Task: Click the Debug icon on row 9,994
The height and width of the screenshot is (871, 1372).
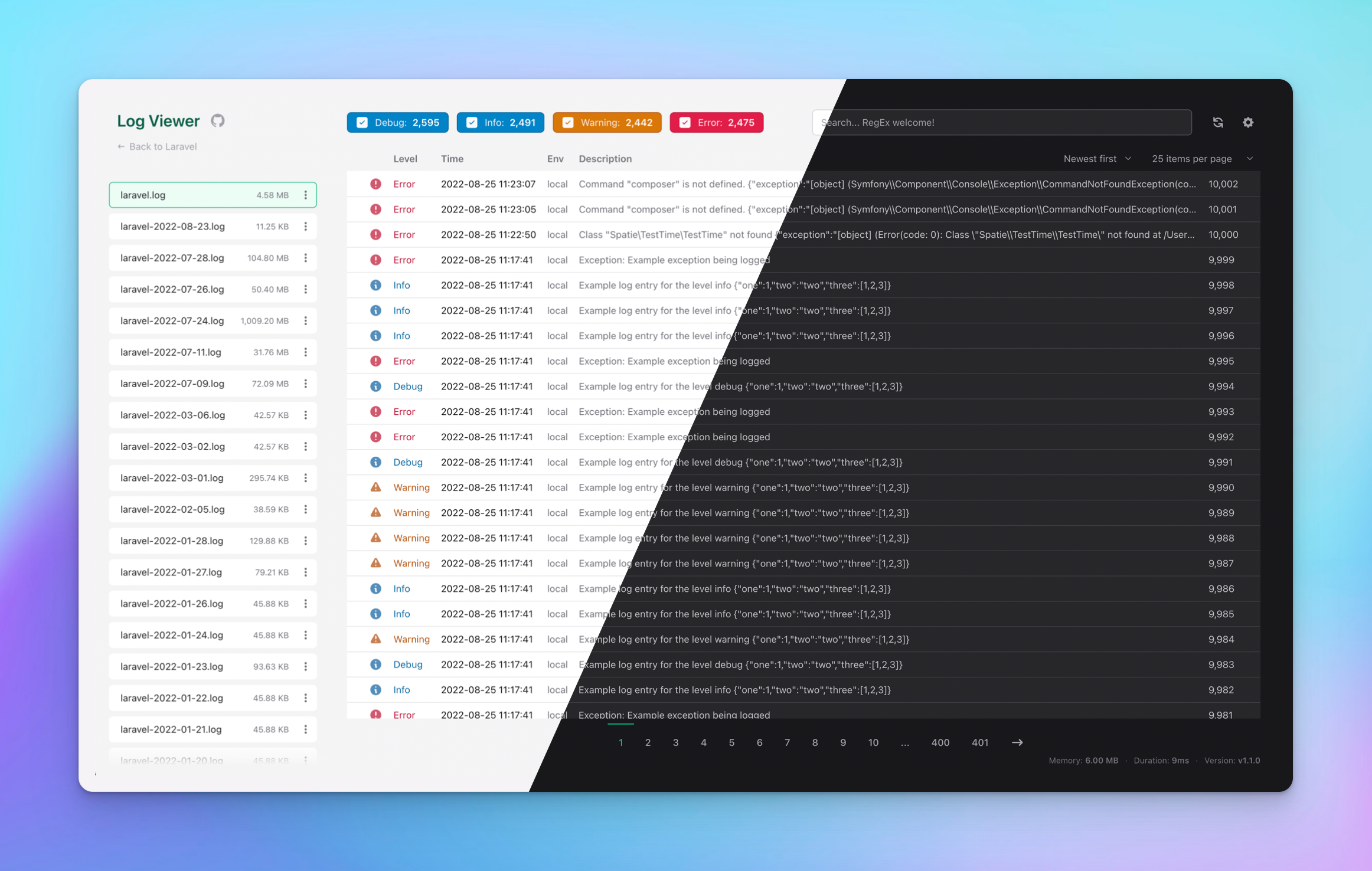Action: (x=375, y=386)
